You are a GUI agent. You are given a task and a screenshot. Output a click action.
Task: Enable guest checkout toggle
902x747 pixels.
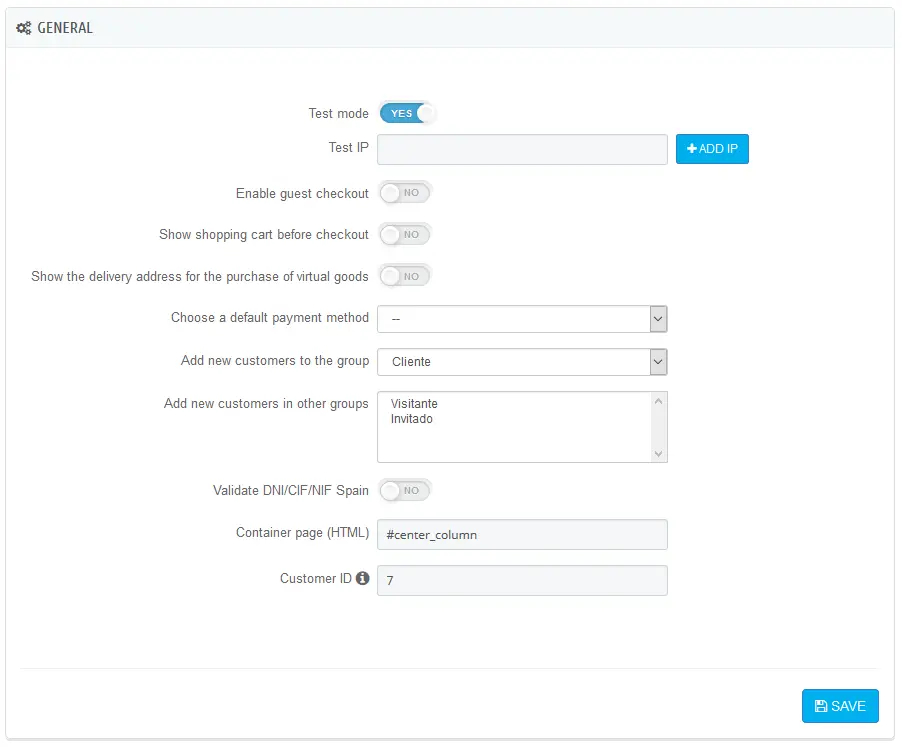tap(405, 193)
